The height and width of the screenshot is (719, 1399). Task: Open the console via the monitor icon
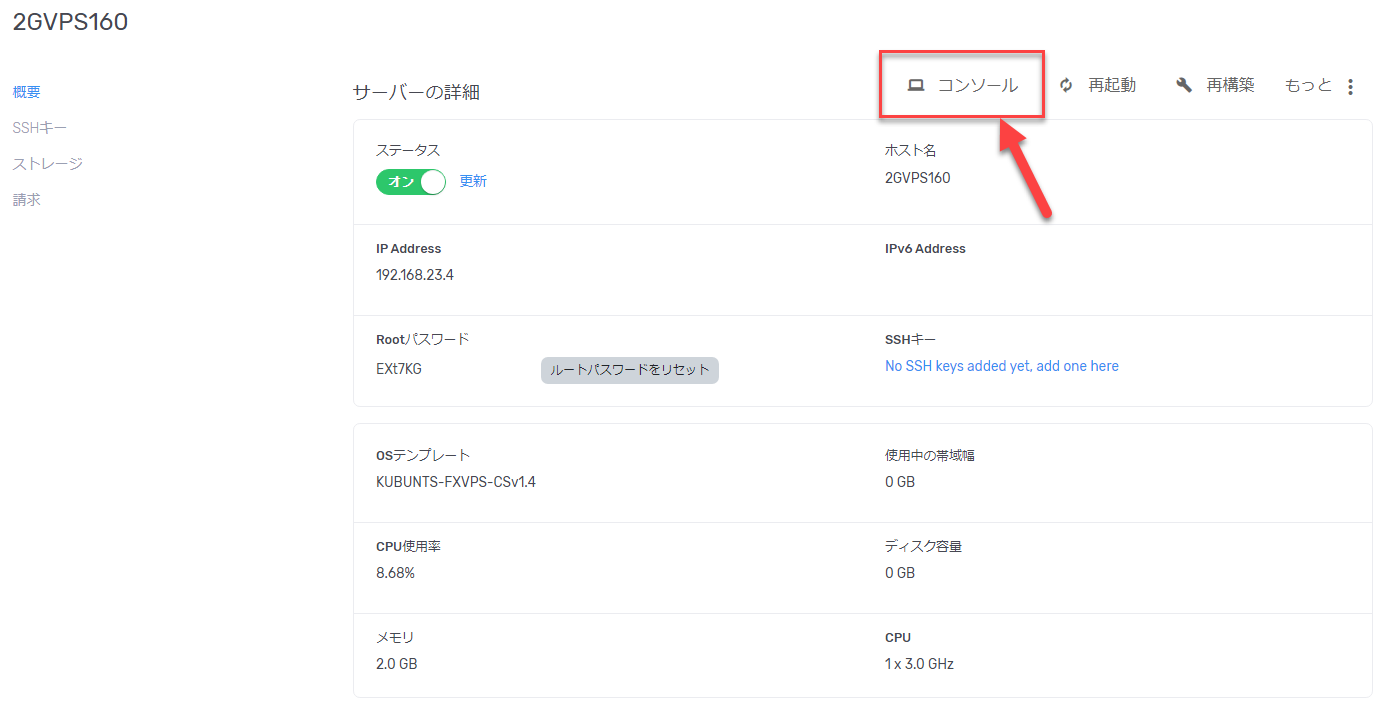915,85
